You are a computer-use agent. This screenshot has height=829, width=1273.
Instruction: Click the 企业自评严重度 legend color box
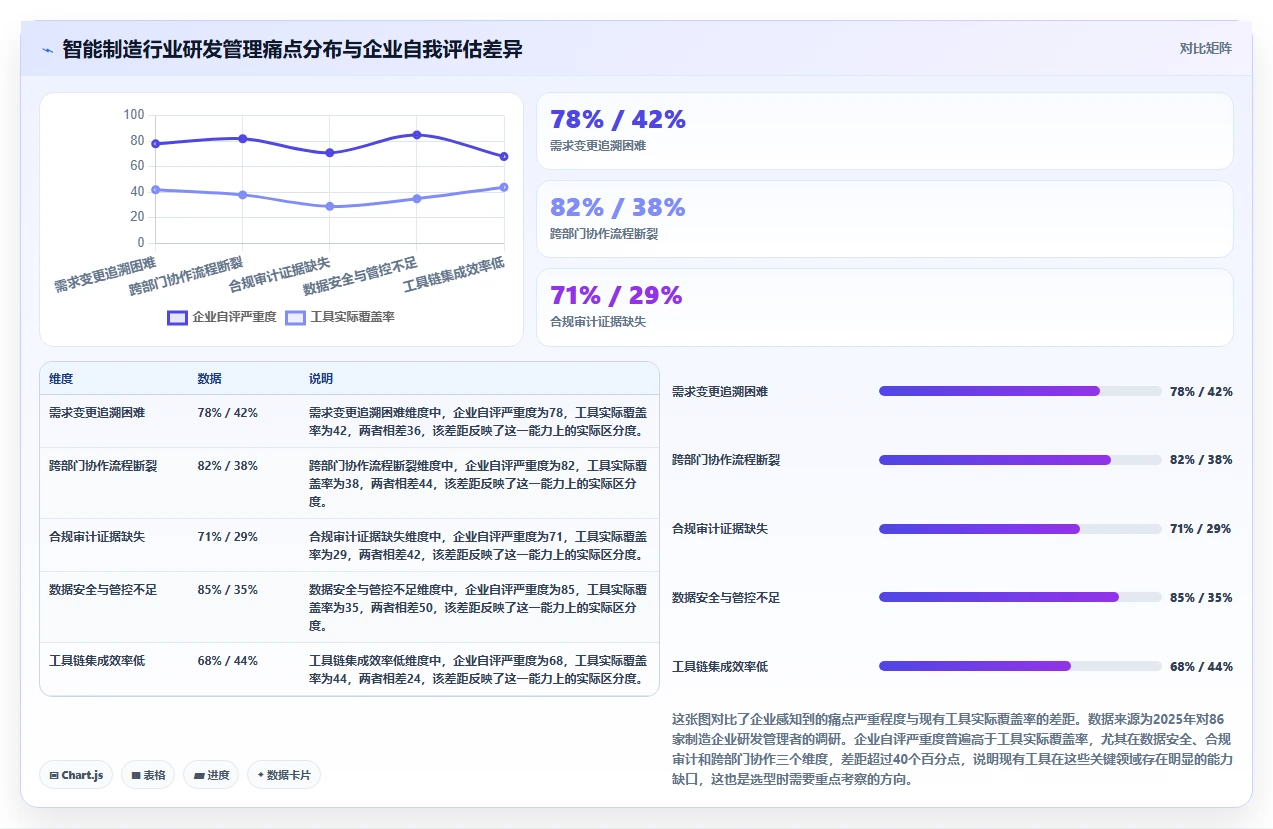point(178,317)
